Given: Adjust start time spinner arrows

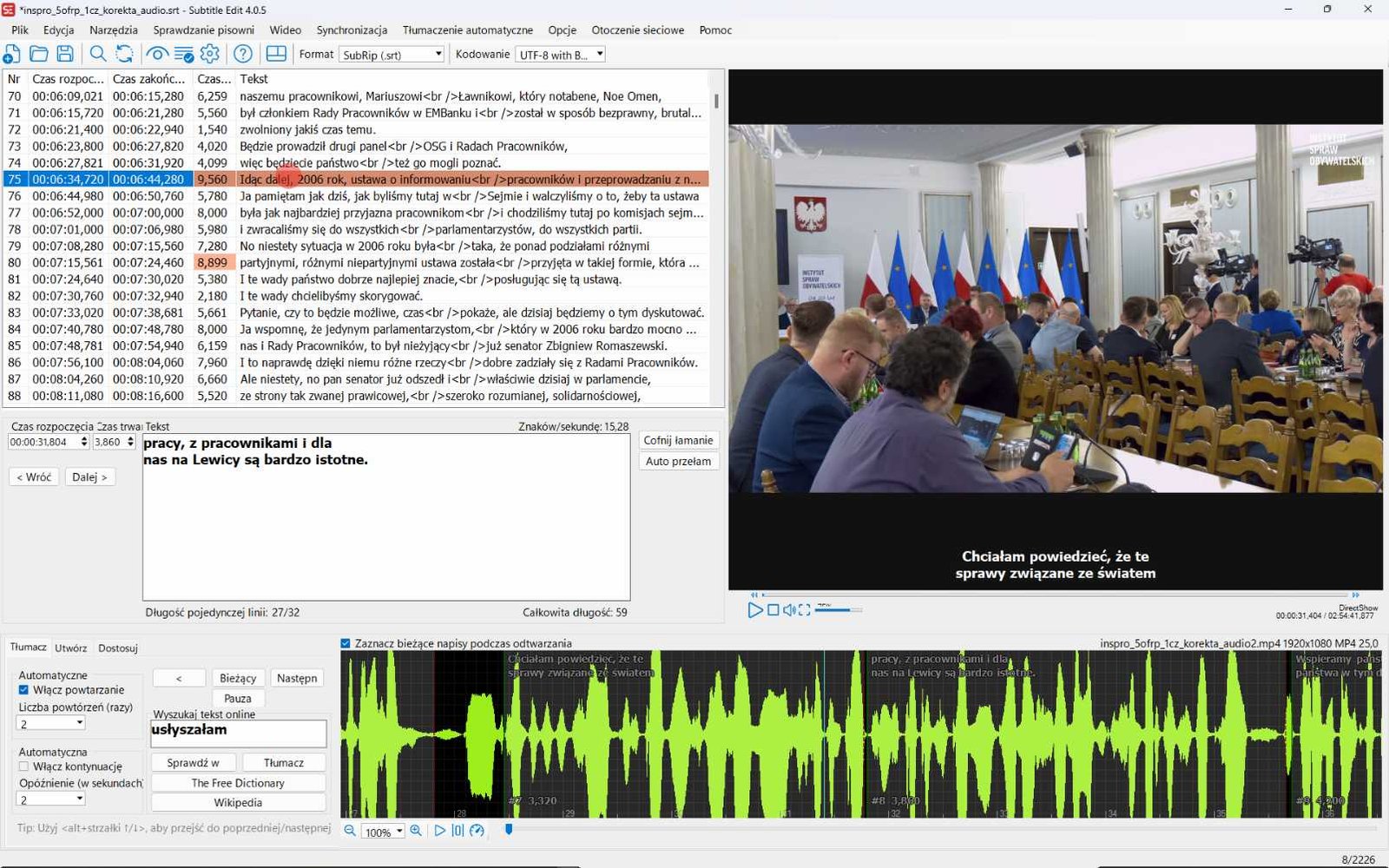Looking at the screenshot, I should 84,442.
